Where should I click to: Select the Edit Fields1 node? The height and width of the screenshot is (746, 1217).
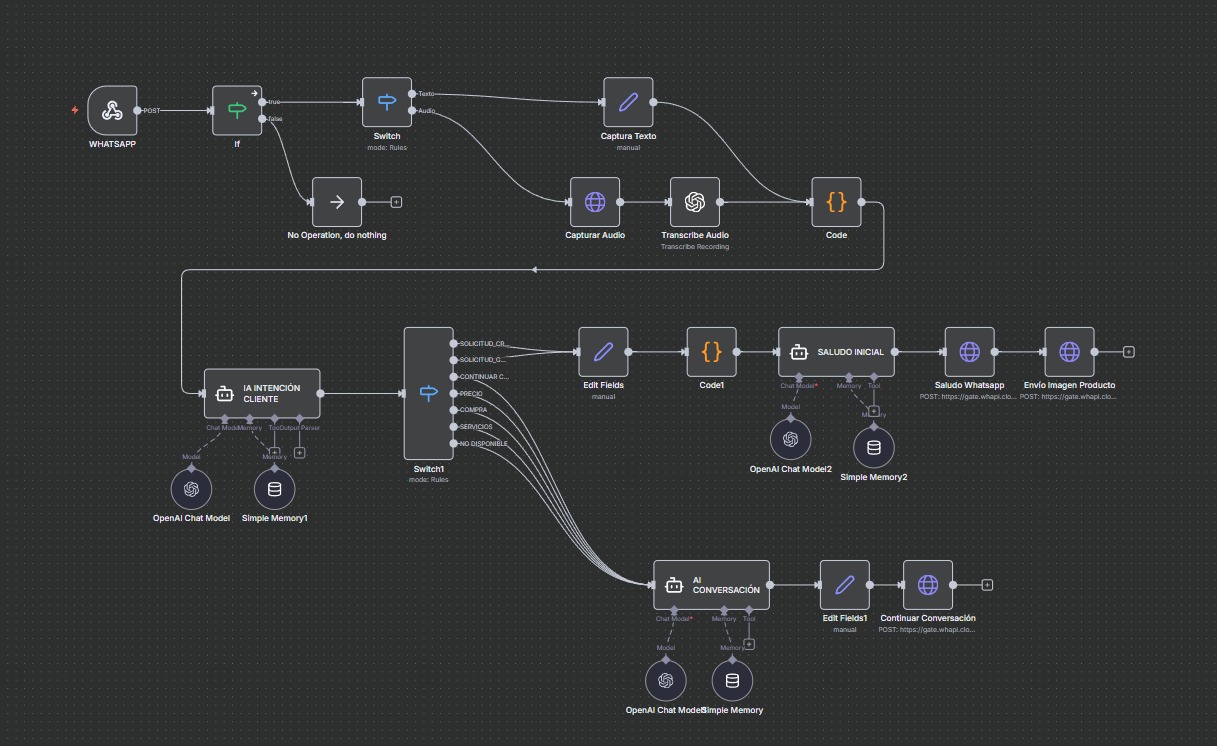pos(845,585)
